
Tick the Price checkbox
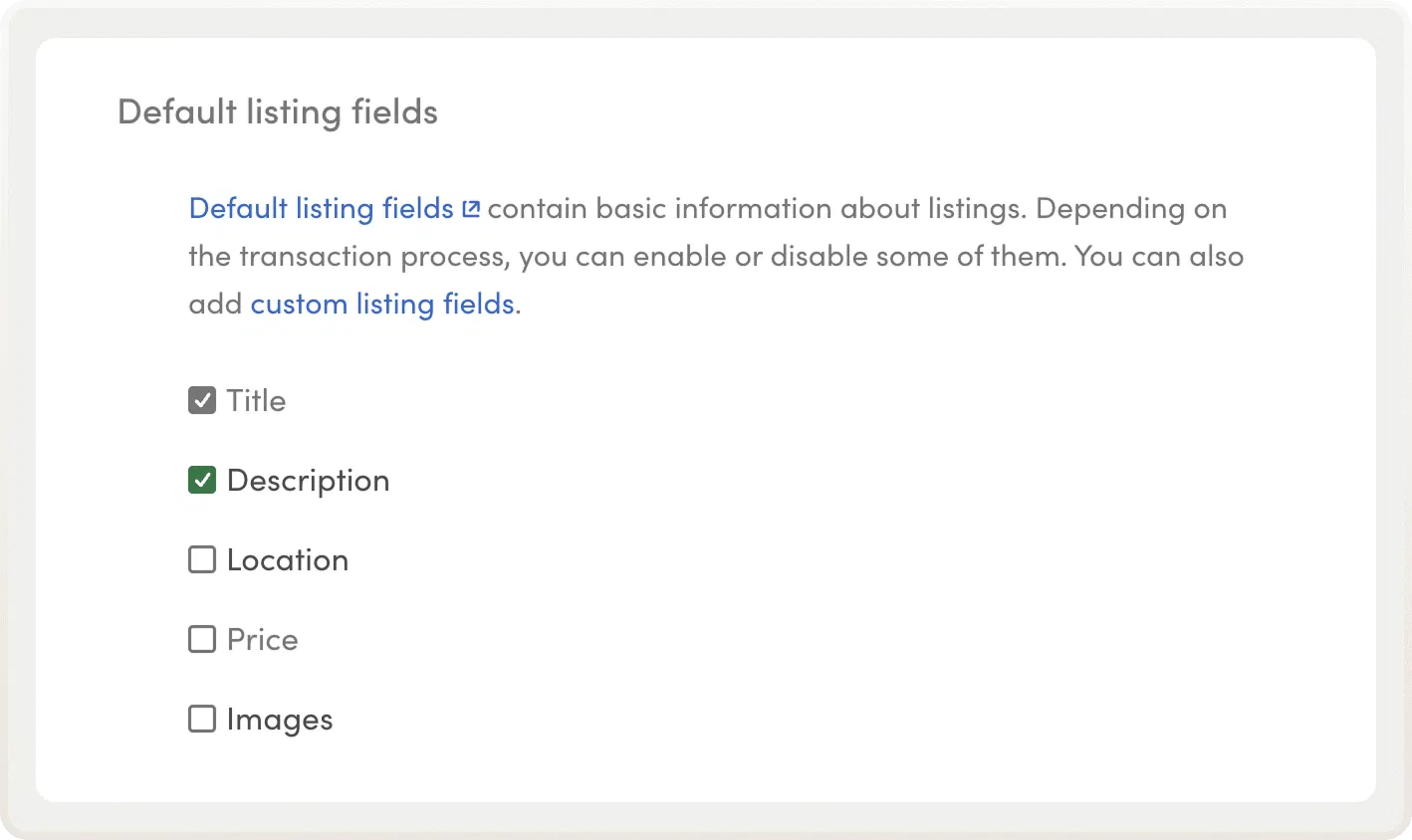point(202,639)
